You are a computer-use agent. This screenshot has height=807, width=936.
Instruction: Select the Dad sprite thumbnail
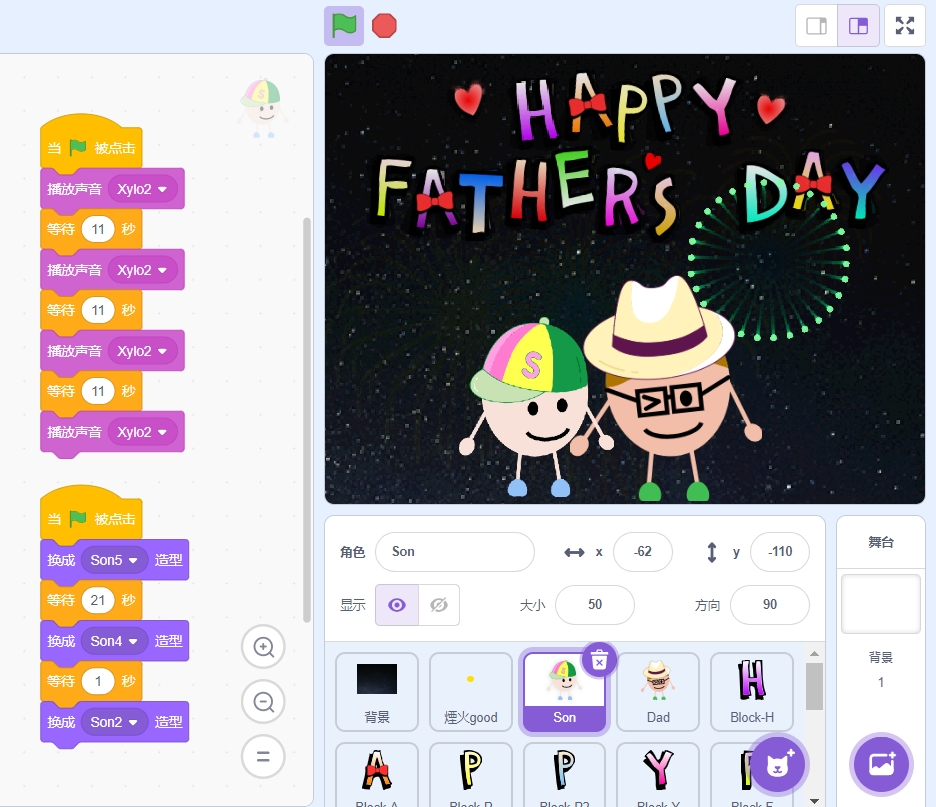658,691
